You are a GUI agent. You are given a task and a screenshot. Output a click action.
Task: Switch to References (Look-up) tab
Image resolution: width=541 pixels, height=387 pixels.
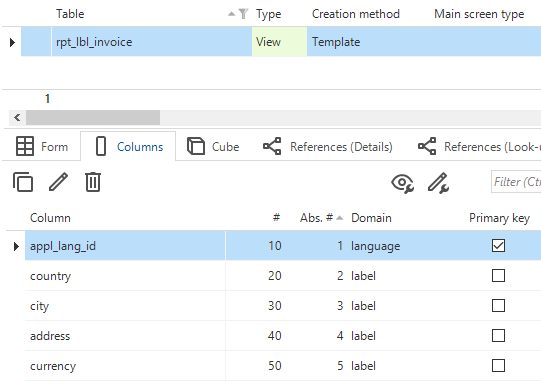(479, 147)
